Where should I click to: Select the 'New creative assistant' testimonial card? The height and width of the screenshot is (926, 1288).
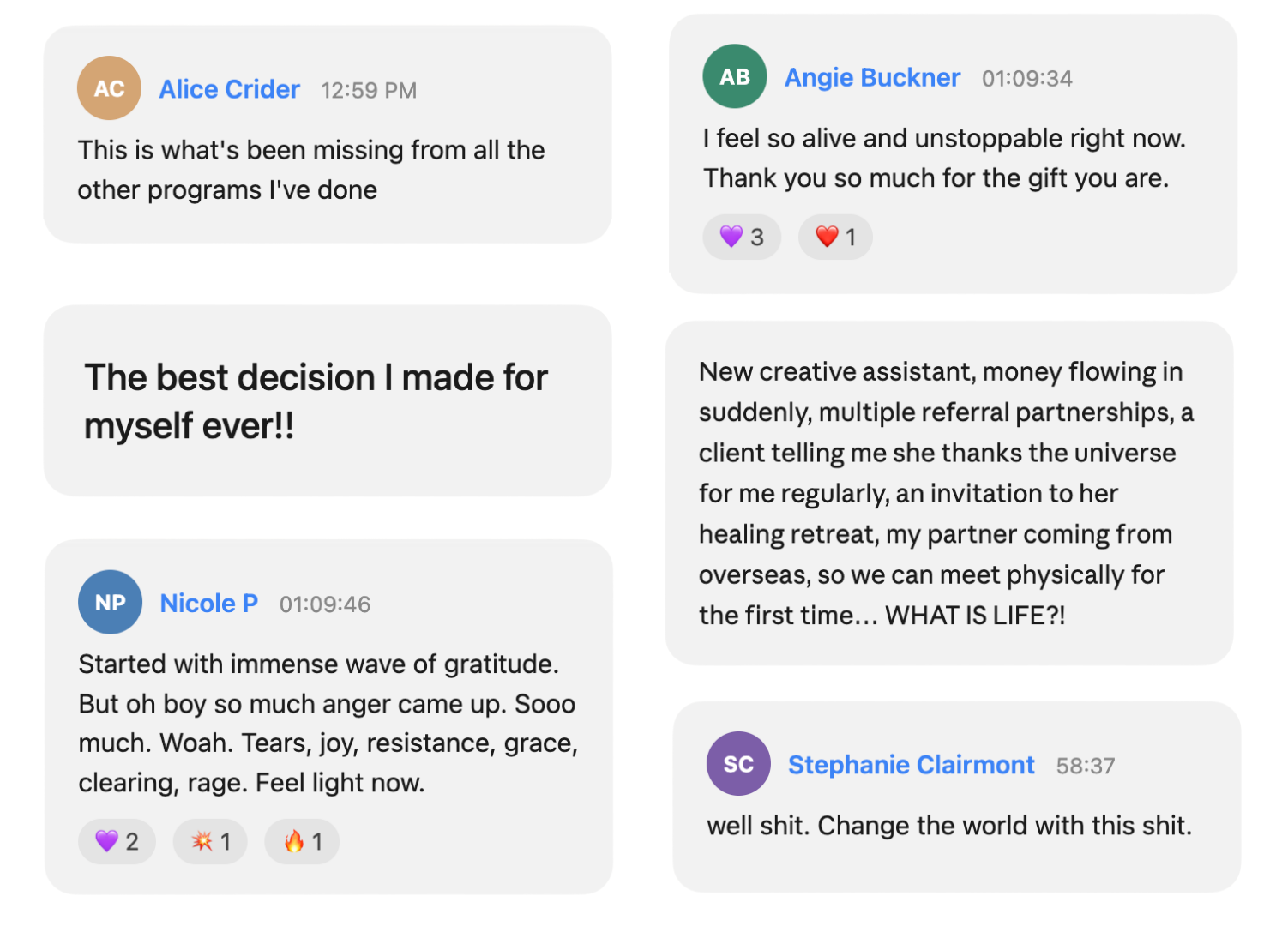949,493
